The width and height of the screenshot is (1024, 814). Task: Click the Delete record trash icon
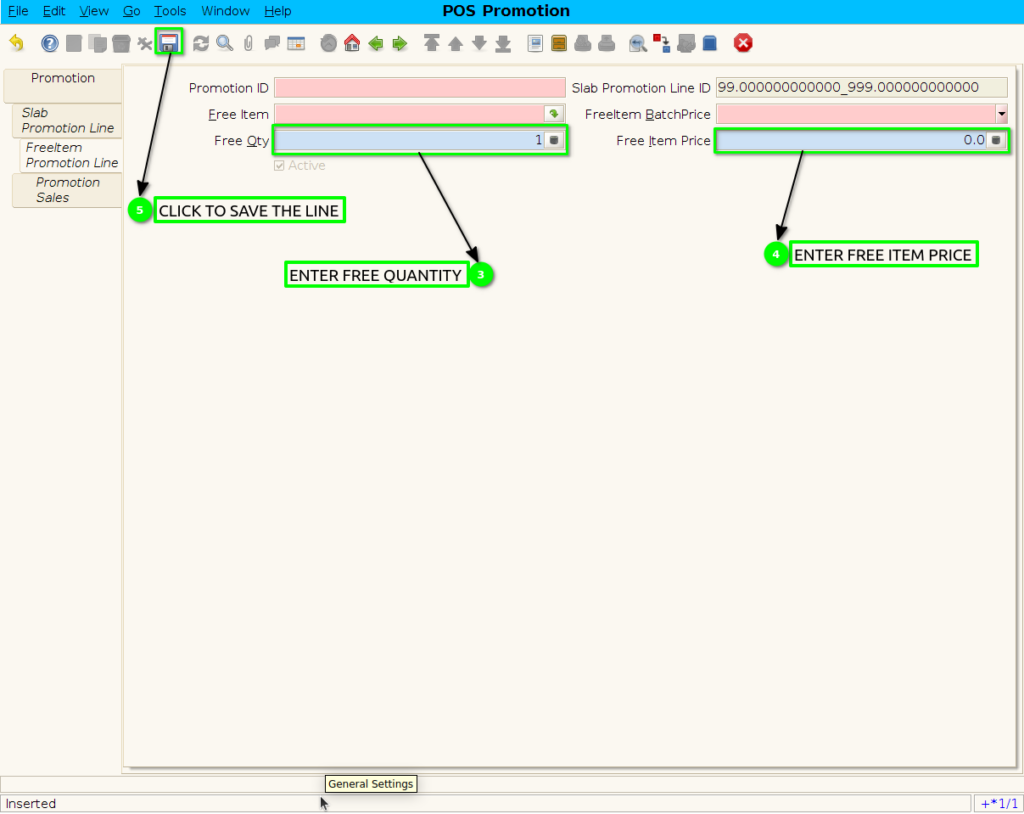pyautogui.click(x=121, y=43)
